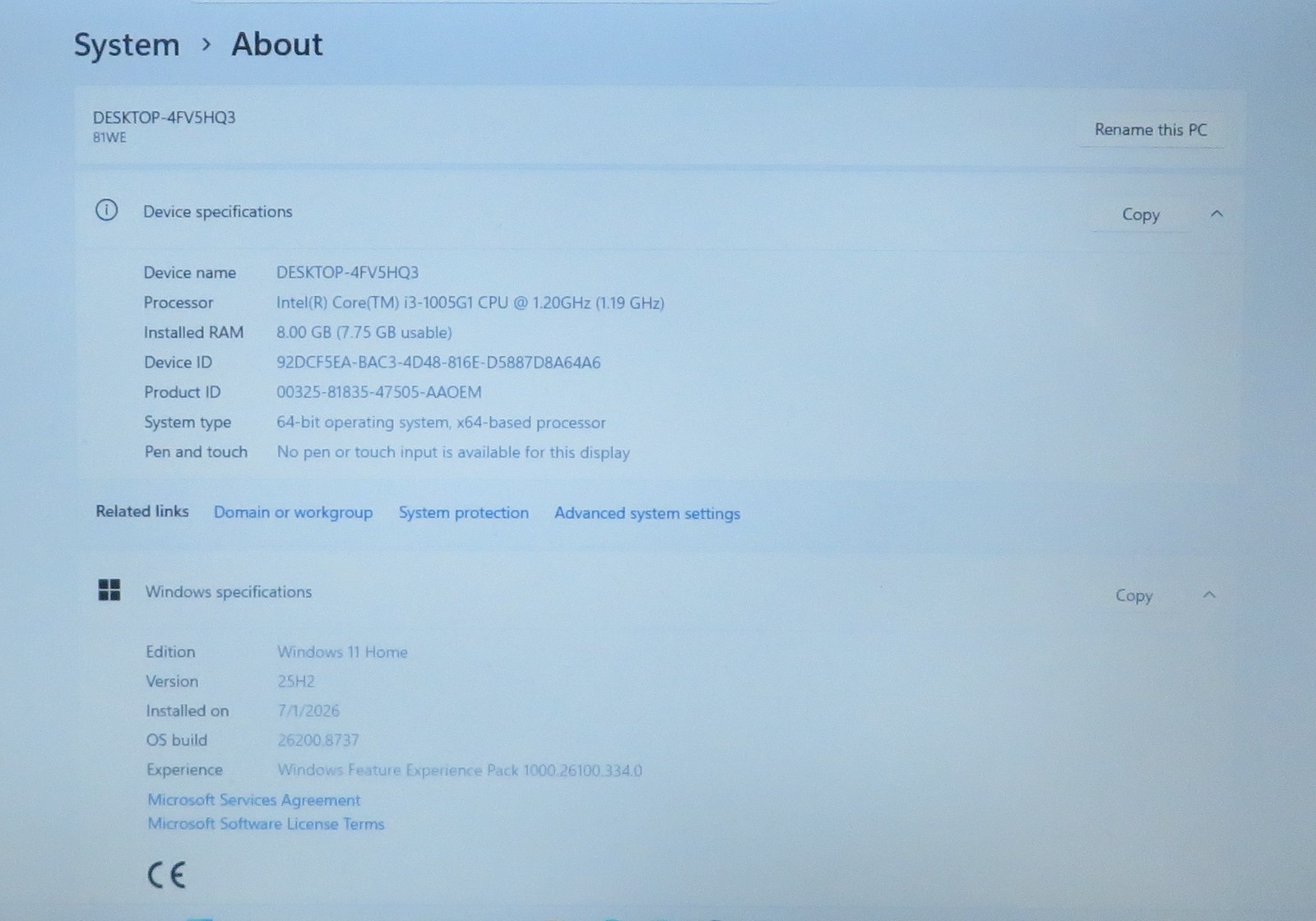1316x921 pixels.
Task: Select version value 25H2
Action: pos(296,681)
